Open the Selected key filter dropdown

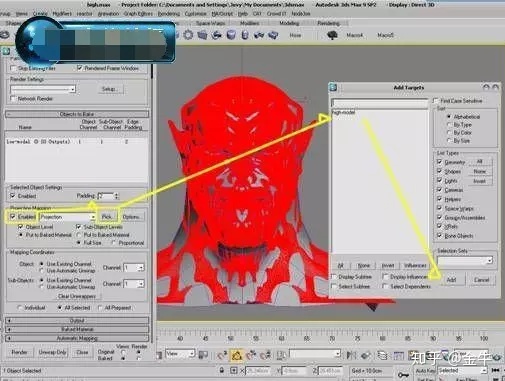coord(462,370)
